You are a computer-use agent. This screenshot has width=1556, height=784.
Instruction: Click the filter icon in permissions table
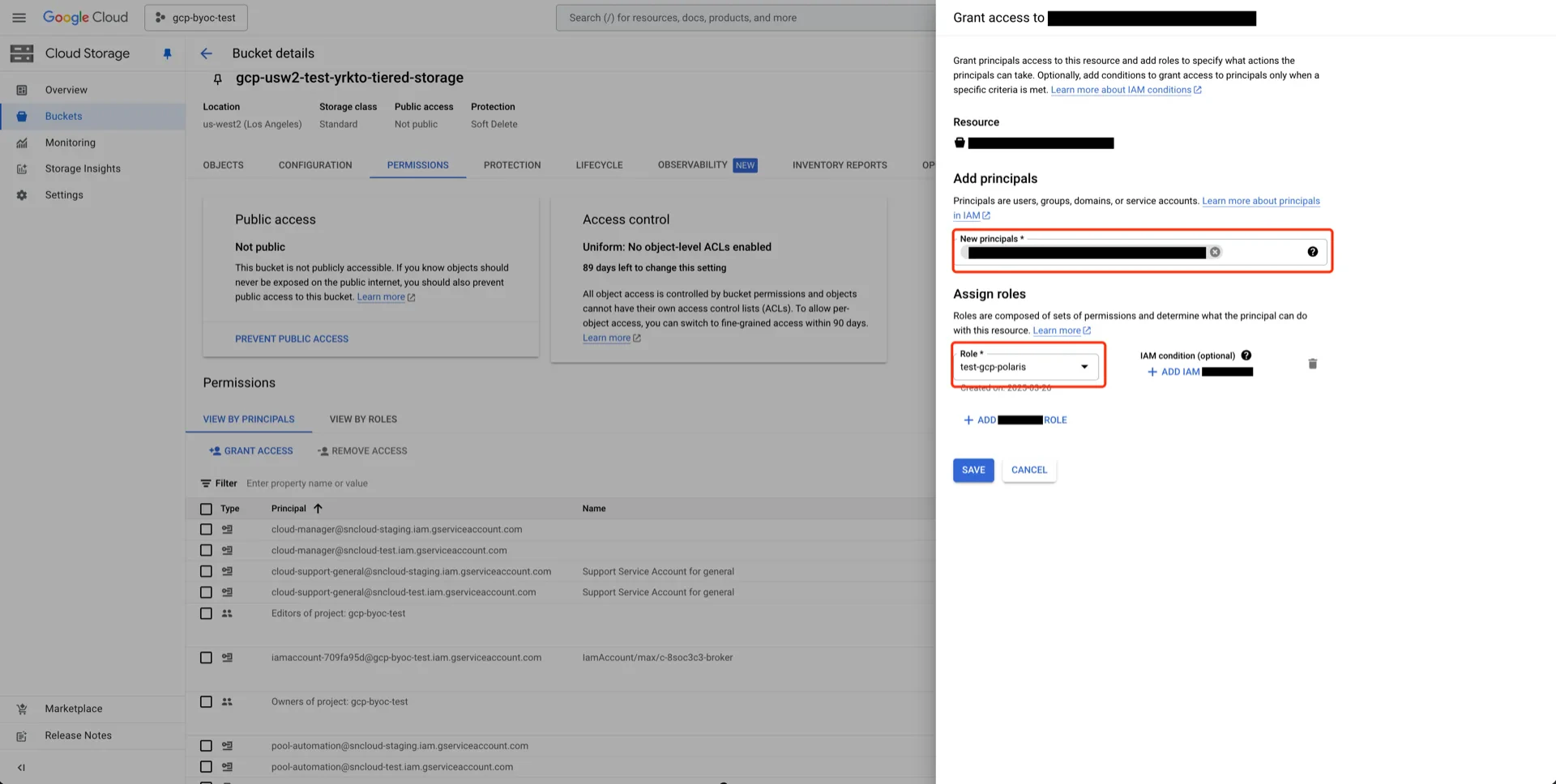pyautogui.click(x=206, y=484)
